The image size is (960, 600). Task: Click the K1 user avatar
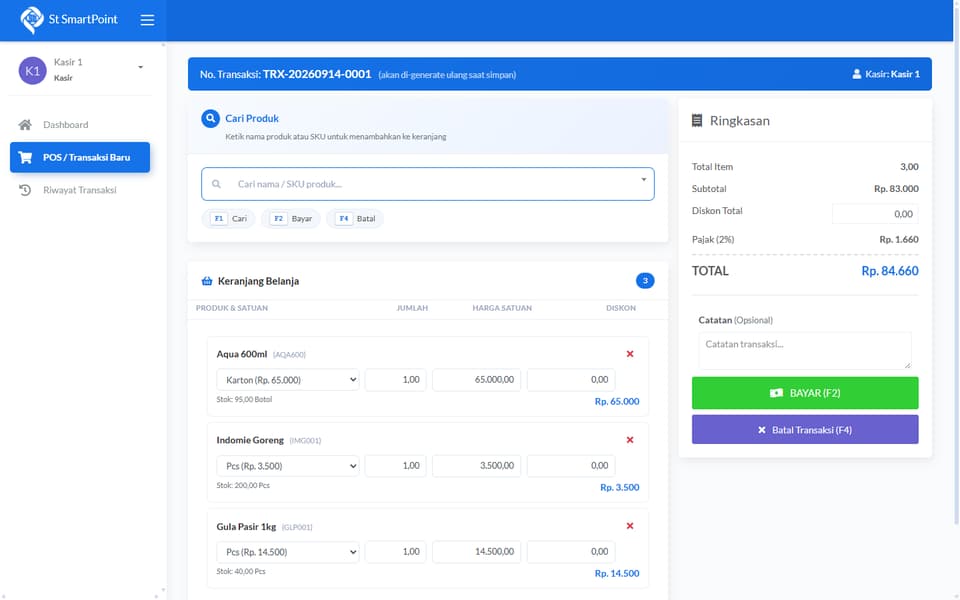[32, 70]
